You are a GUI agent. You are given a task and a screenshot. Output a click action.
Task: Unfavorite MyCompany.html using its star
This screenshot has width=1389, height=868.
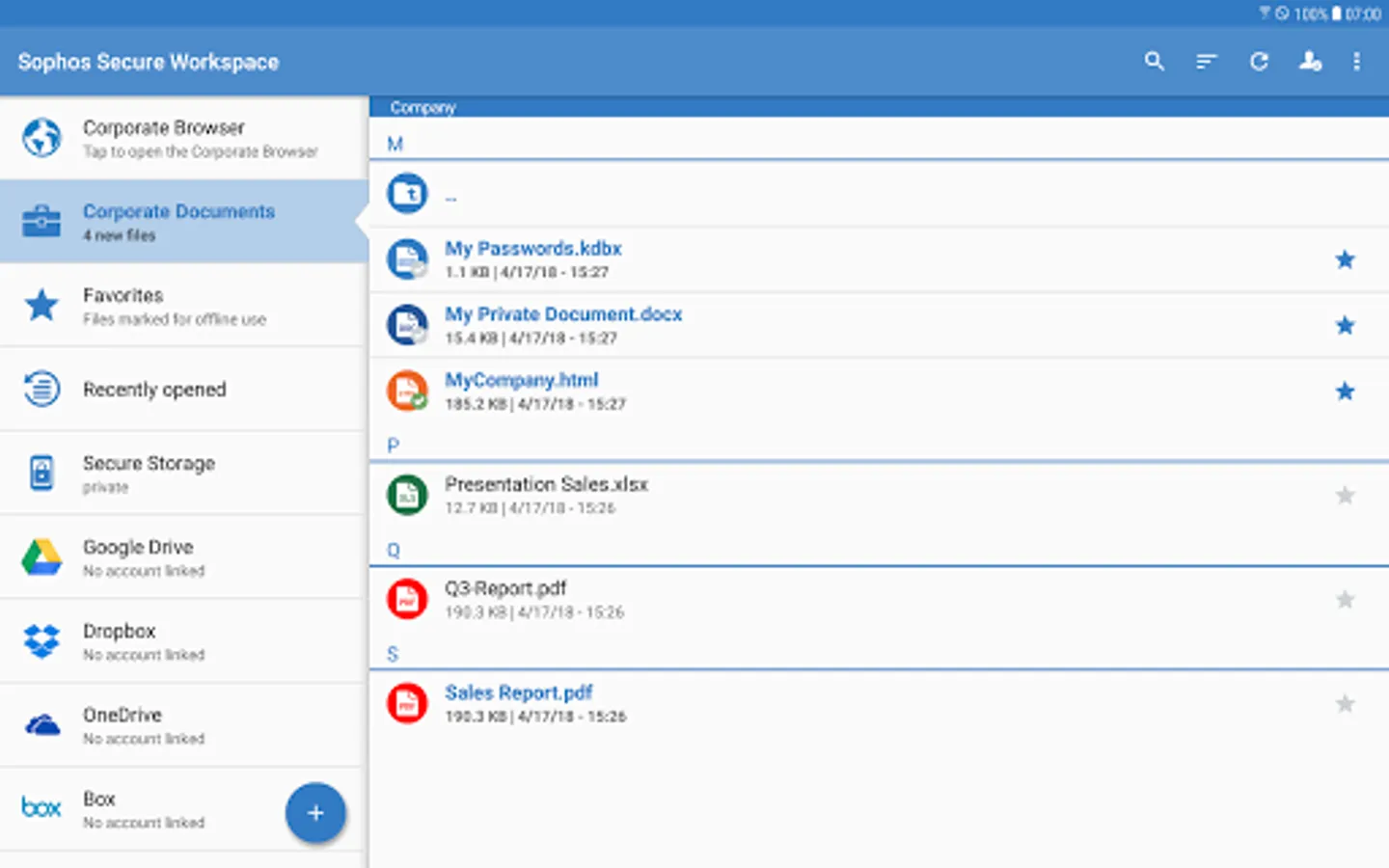[1345, 391]
